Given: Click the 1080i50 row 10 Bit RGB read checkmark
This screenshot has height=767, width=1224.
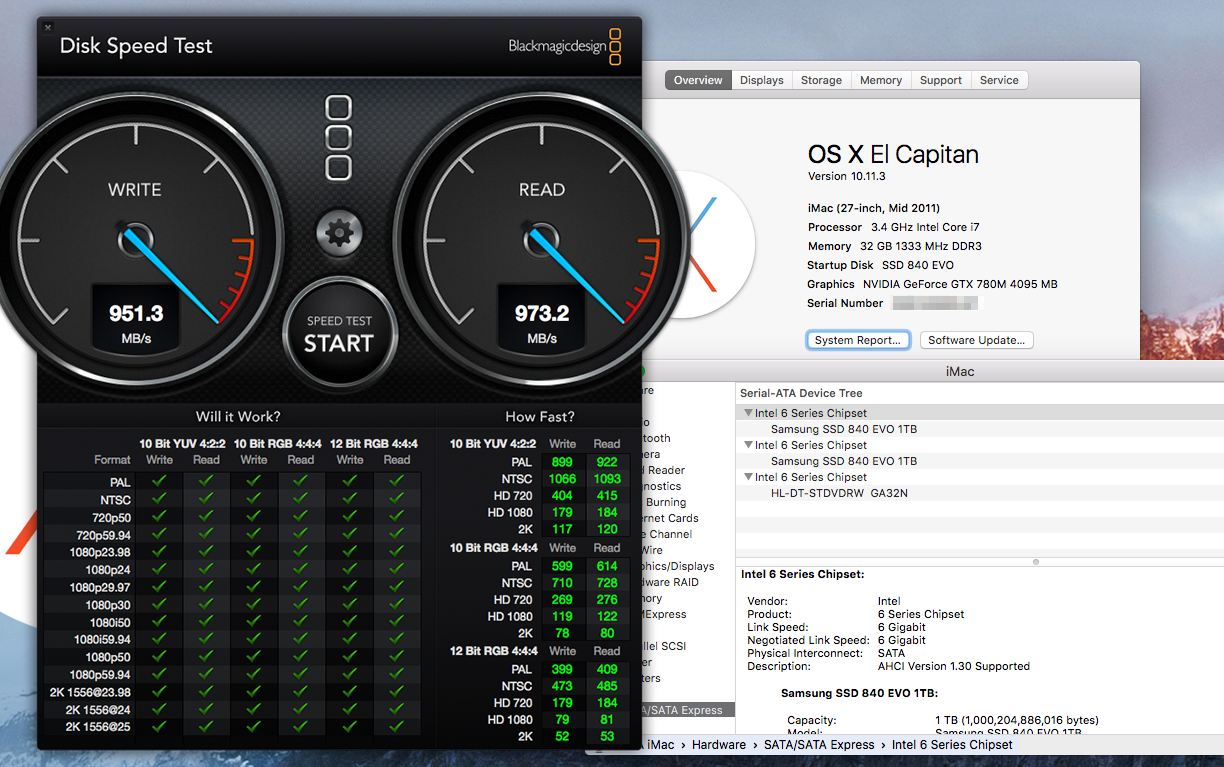Looking at the screenshot, I should point(301,622).
